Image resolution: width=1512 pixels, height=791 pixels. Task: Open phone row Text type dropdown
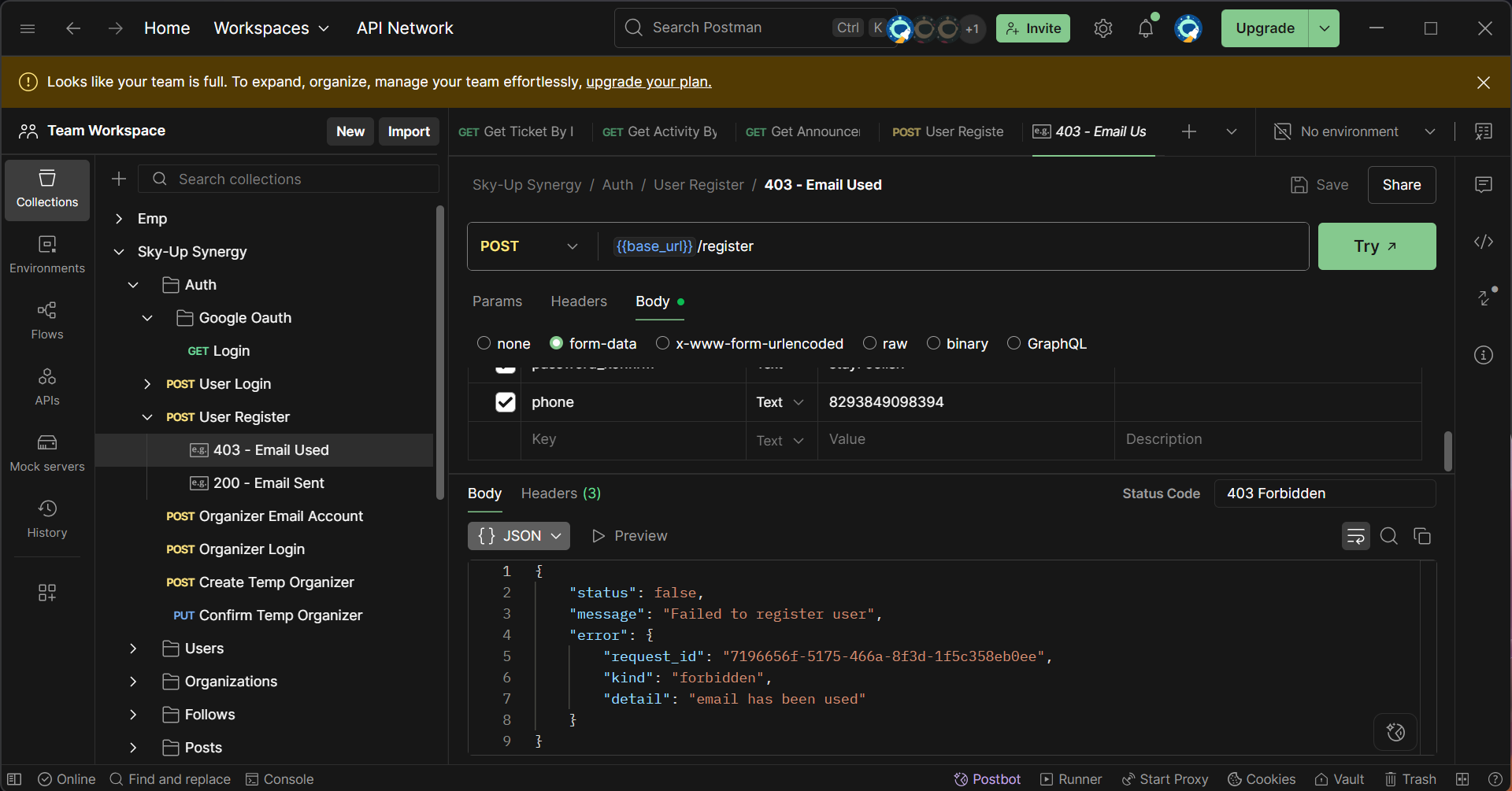point(780,402)
